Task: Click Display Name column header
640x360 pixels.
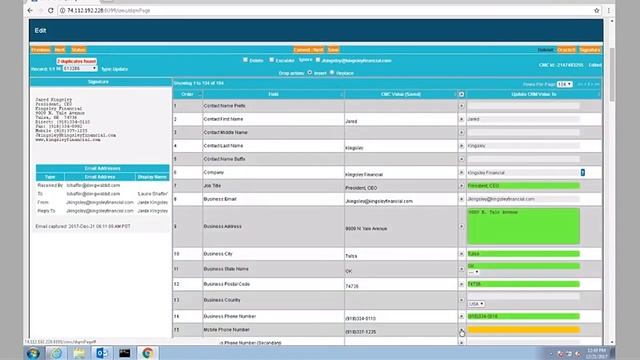Action: tap(152, 177)
